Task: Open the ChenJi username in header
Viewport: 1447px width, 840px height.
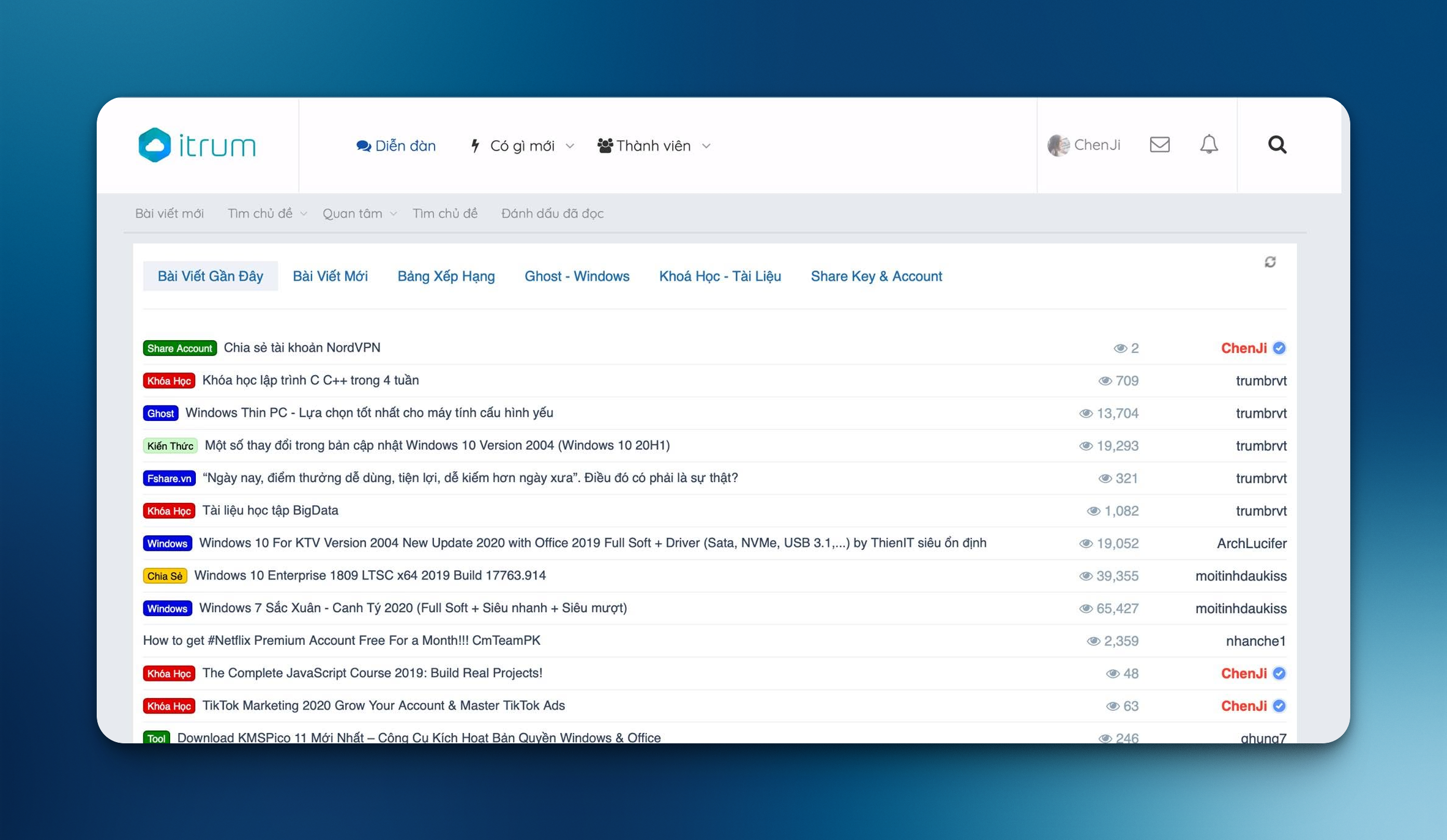Action: pos(1097,145)
